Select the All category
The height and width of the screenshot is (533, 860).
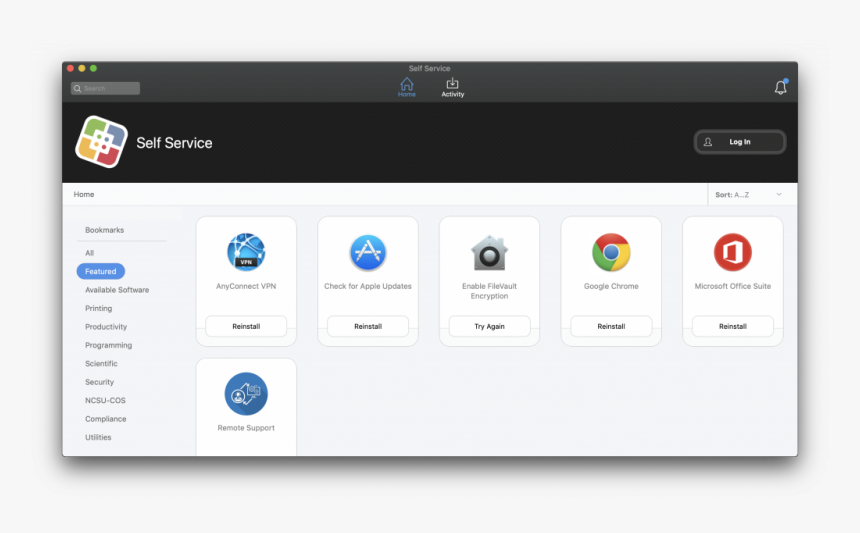coord(89,253)
